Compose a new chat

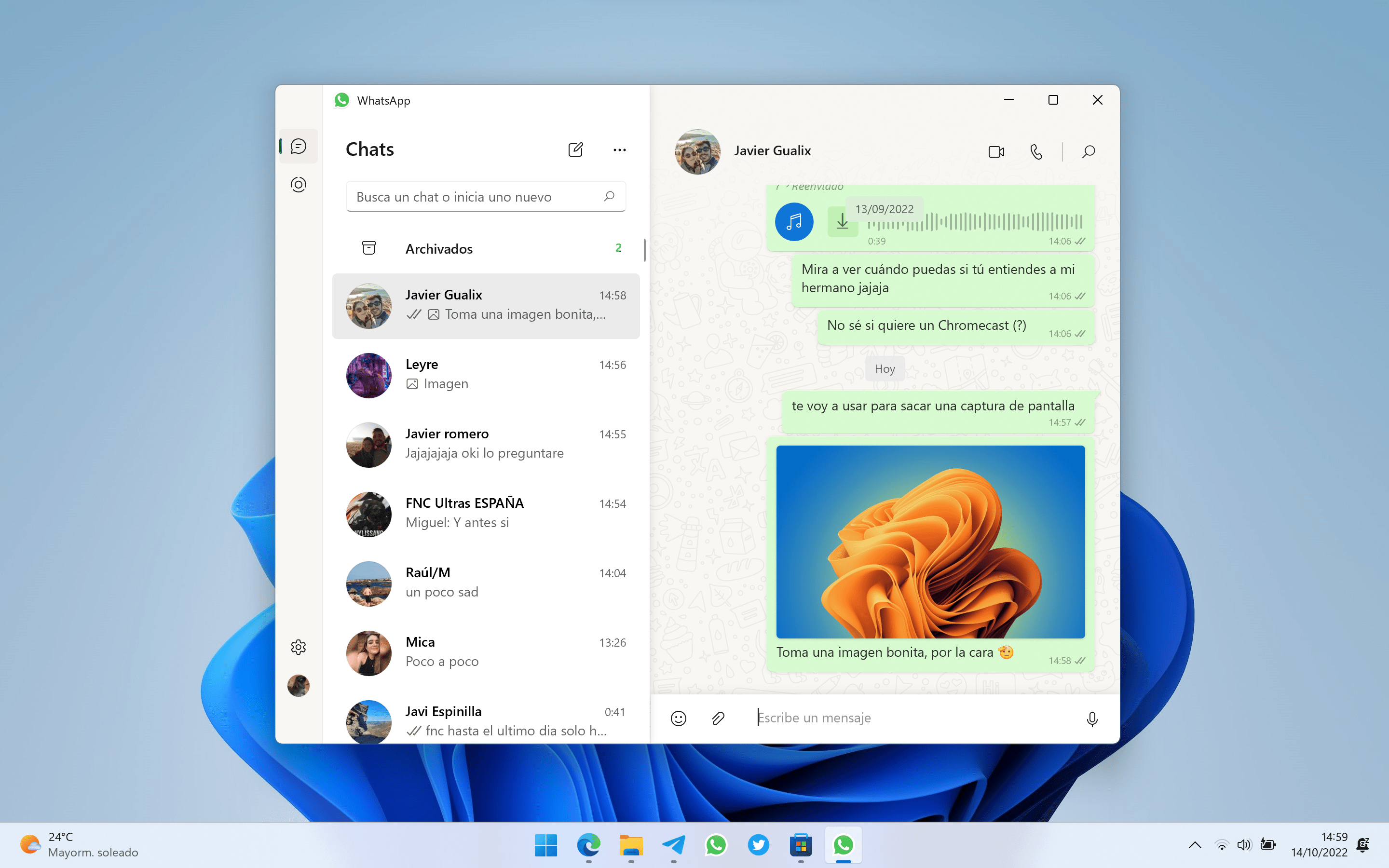[x=575, y=150]
